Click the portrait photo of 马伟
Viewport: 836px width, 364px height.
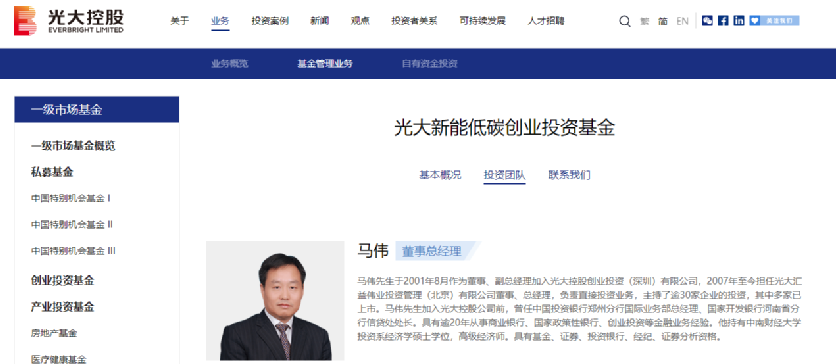coord(275,301)
